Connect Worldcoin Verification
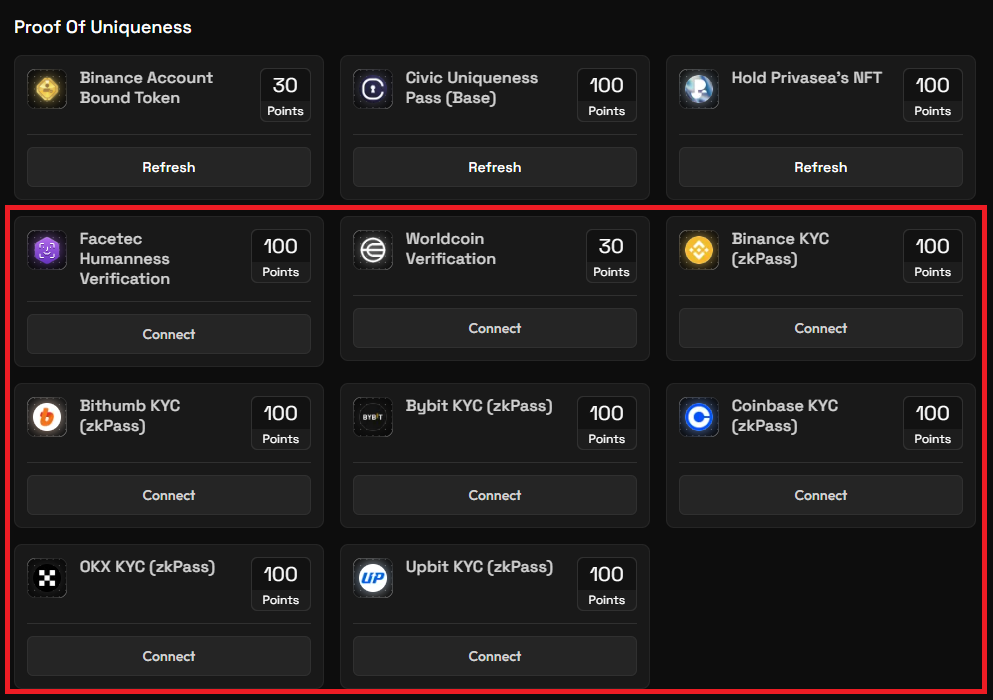This screenshot has height=700, width=993. tap(495, 328)
